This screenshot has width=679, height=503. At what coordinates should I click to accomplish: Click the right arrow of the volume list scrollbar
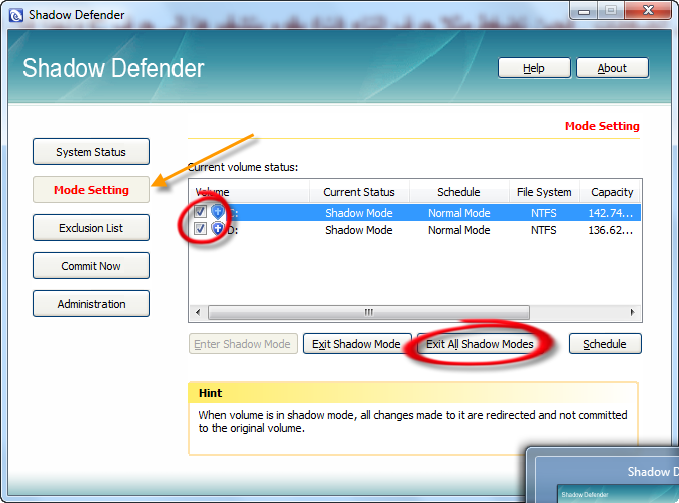coord(632,312)
